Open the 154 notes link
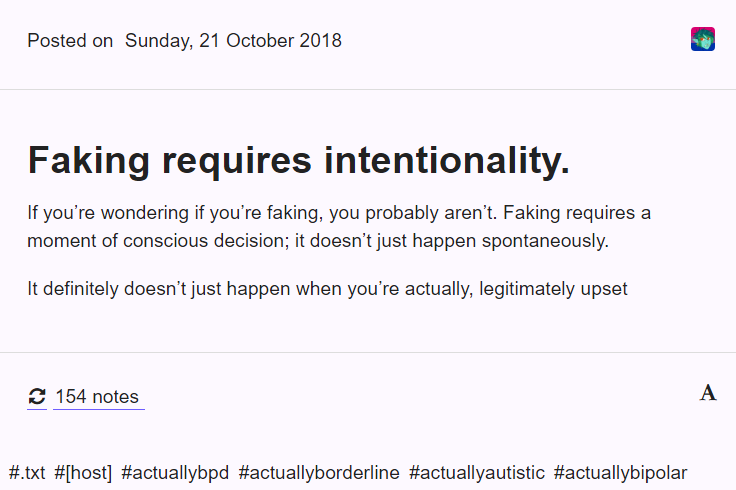The height and width of the screenshot is (490, 736). (97, 397)
